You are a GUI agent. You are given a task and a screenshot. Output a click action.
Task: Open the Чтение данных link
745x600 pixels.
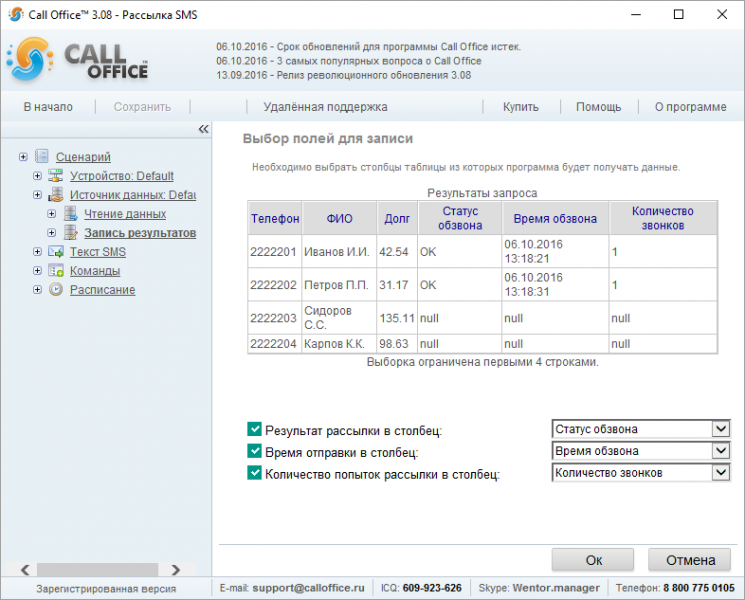(125, 214)
